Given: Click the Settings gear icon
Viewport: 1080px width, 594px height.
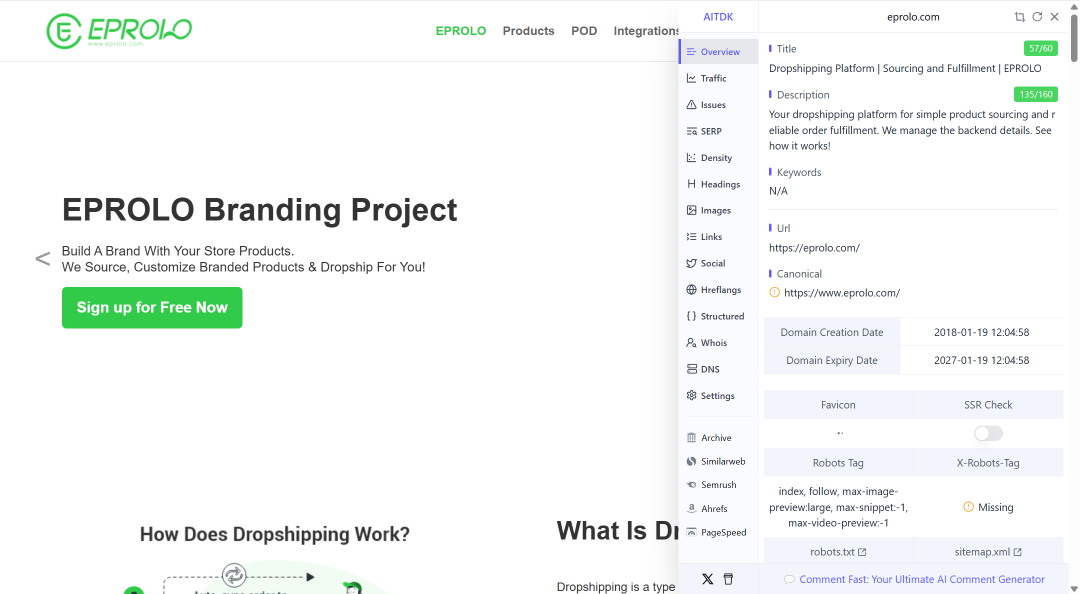Looking at the screenshot, I should [x=692, y=396].
